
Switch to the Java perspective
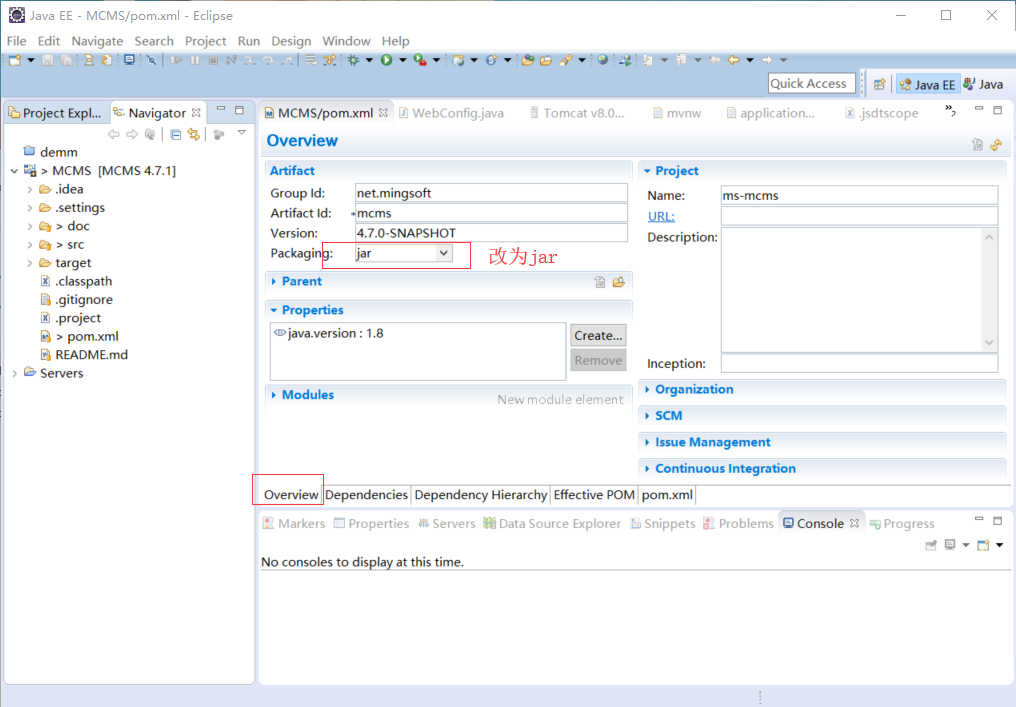pos(983,84)
